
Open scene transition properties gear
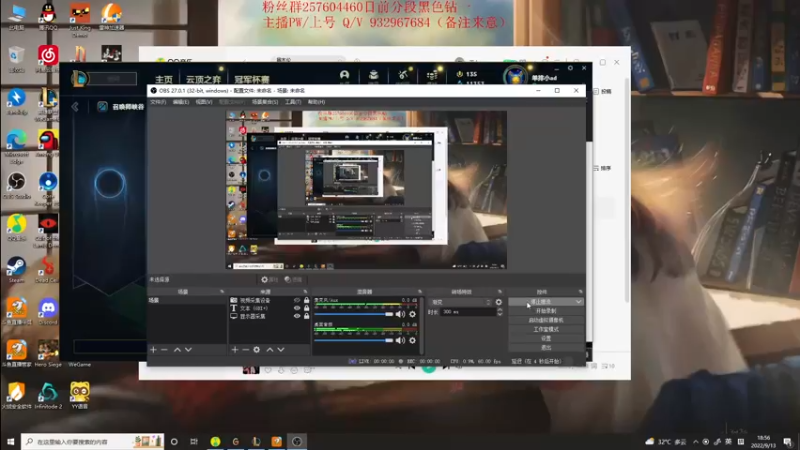point(498,302)
